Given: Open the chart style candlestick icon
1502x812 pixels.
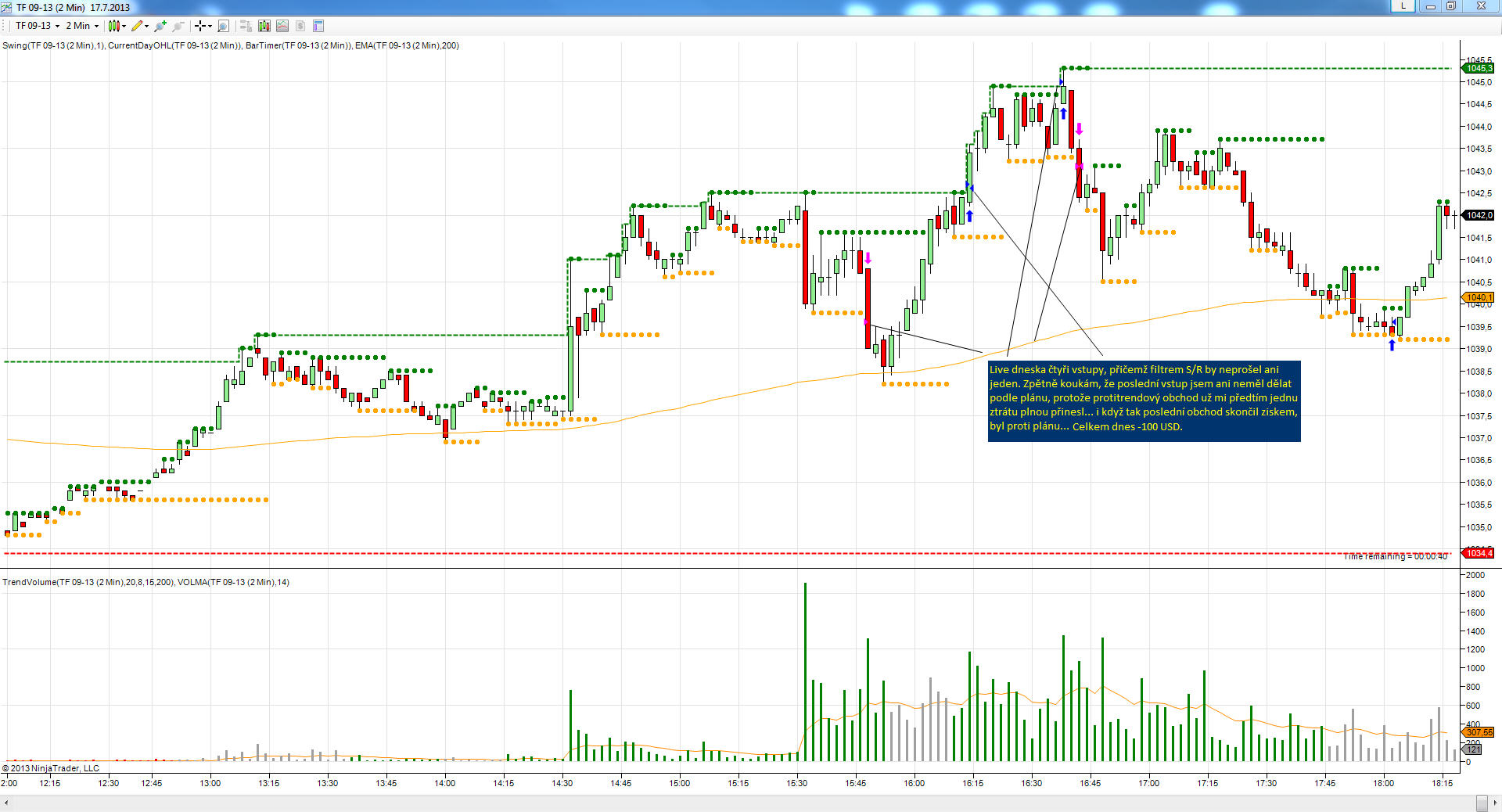Looking at the screenshot, I should [x=113, y=26].
